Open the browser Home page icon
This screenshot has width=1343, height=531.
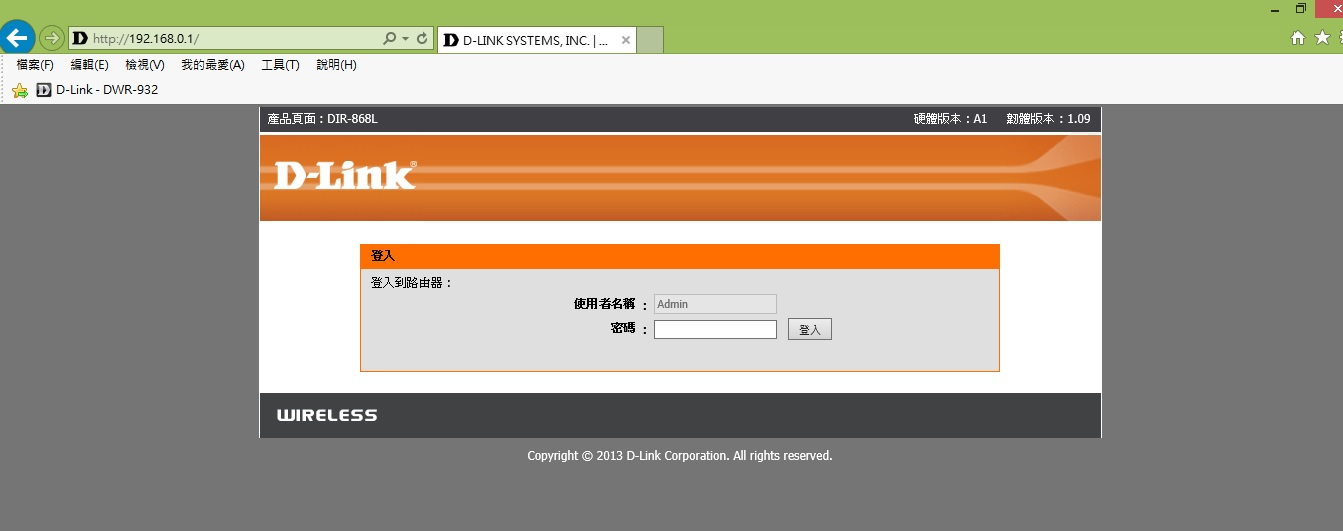pyautogui.click(x=1298, y=38)
